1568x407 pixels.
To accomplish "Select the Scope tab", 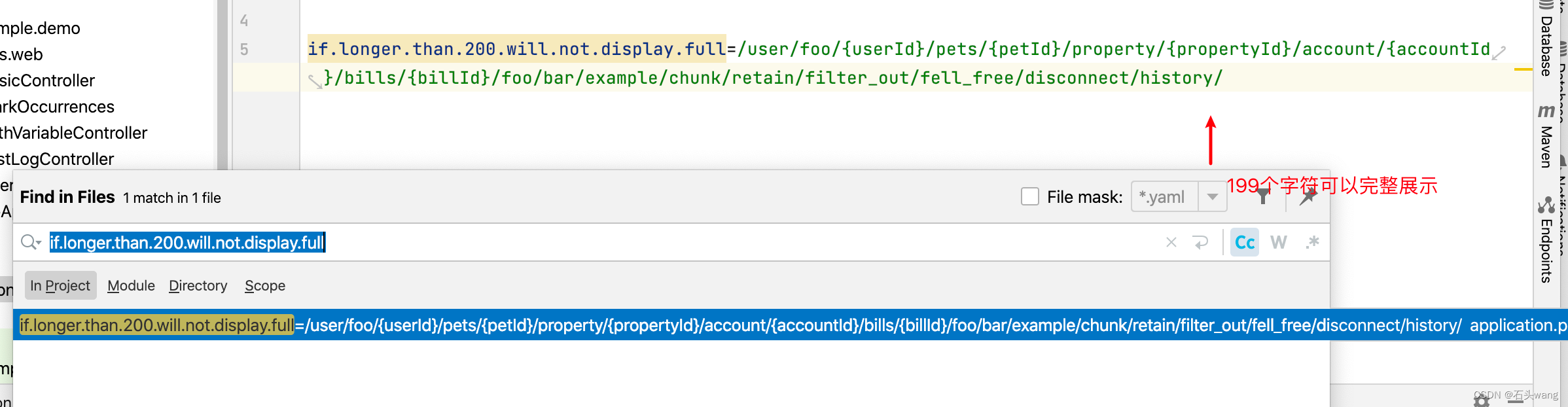I will tap(265, 285).
